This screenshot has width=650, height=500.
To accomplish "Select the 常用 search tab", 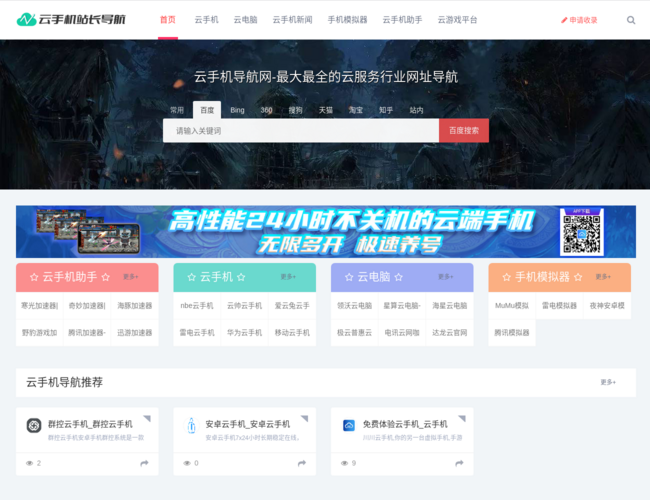I will pos(177,110).
